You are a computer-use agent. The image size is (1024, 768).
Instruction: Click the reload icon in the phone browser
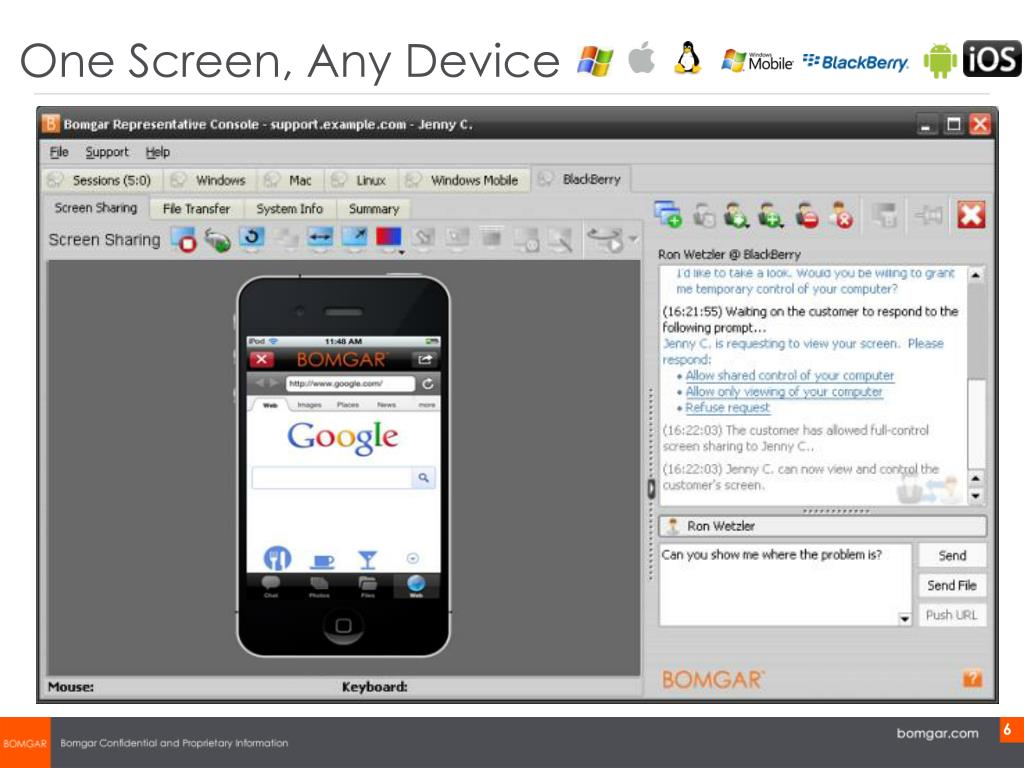(x=428, y=384)
